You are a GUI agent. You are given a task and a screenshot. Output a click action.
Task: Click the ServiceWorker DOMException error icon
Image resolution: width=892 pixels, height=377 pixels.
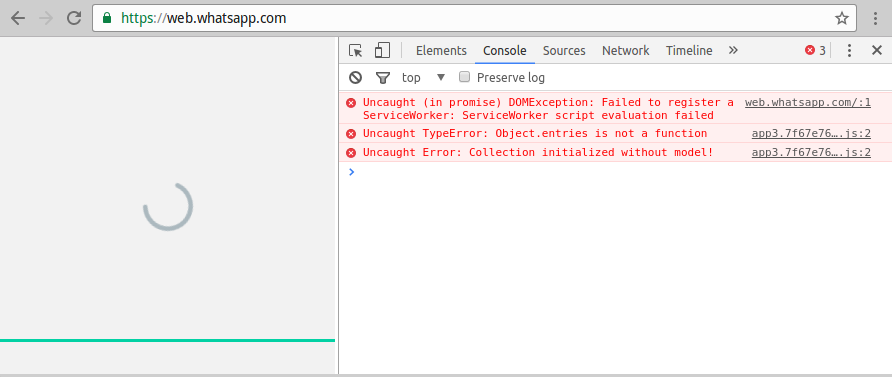pos(351,103)
